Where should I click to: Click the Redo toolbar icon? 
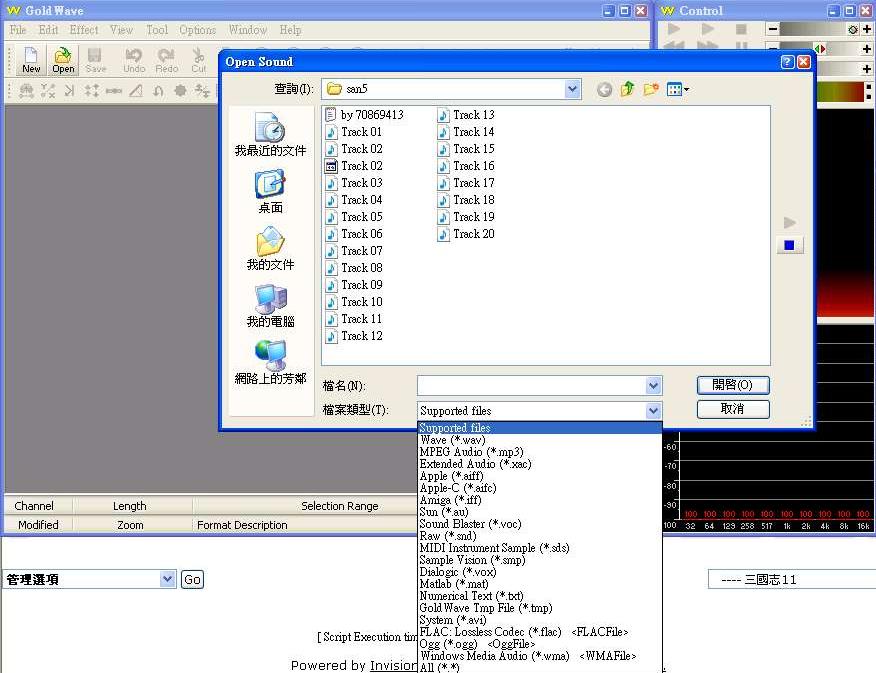tap(166, 60)
